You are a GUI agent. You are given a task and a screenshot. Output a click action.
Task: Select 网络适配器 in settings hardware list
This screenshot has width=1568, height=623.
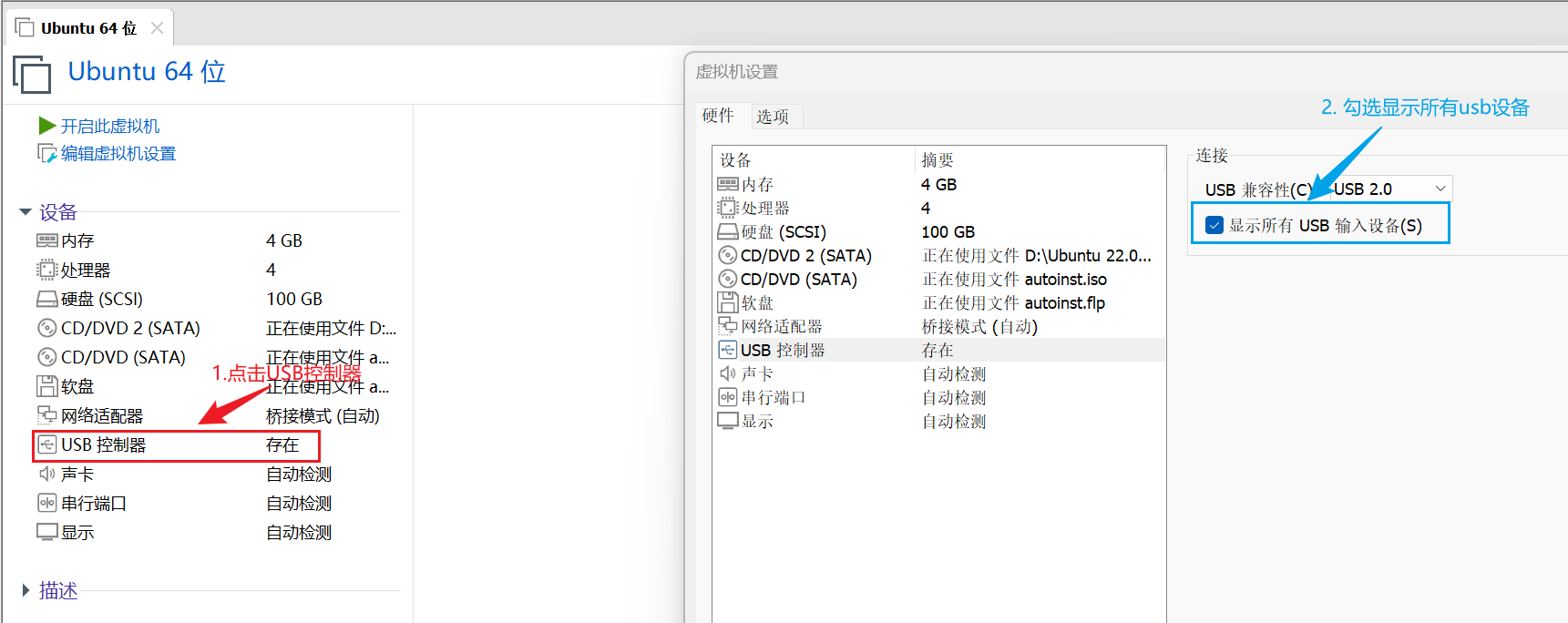pos(939,326)
